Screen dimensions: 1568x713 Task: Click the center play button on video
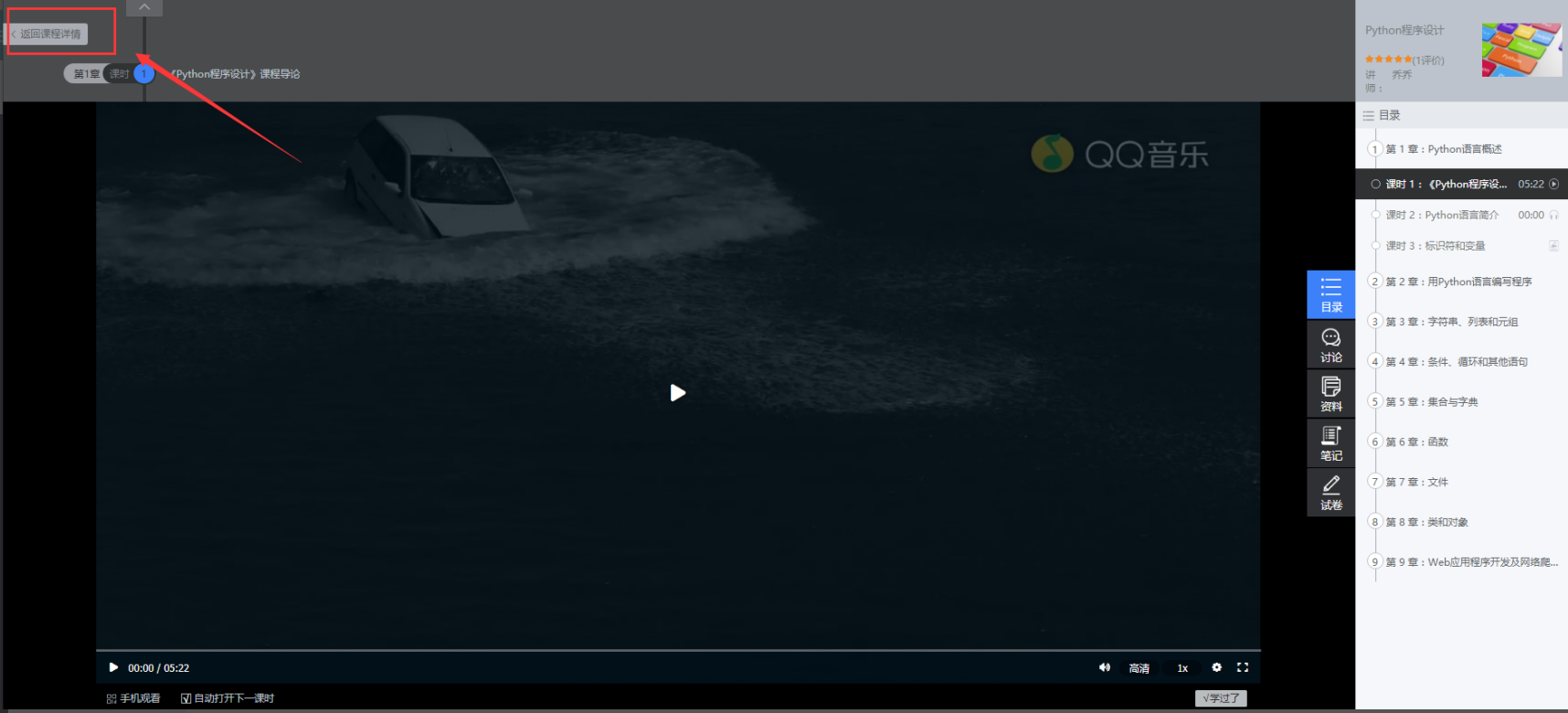click(677, 393)
